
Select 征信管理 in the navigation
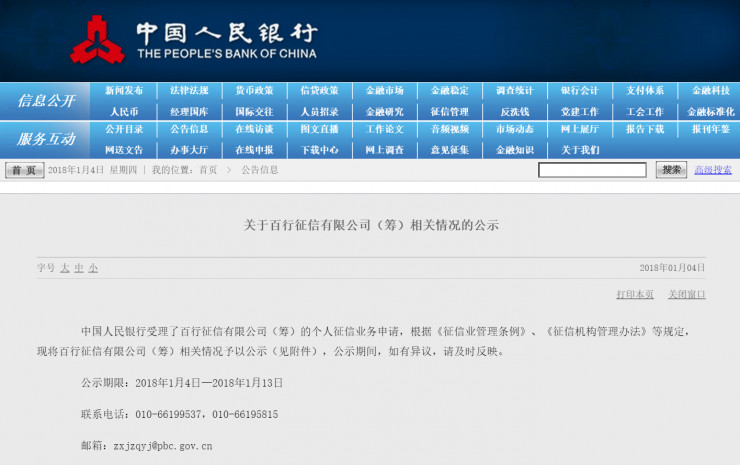point(449,112)
